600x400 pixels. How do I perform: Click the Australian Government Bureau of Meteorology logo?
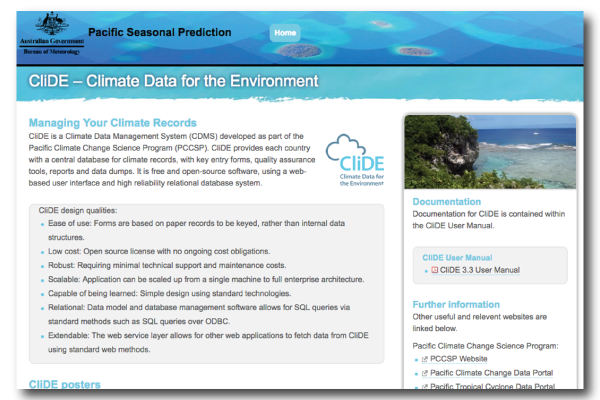(x=52, y=34)
